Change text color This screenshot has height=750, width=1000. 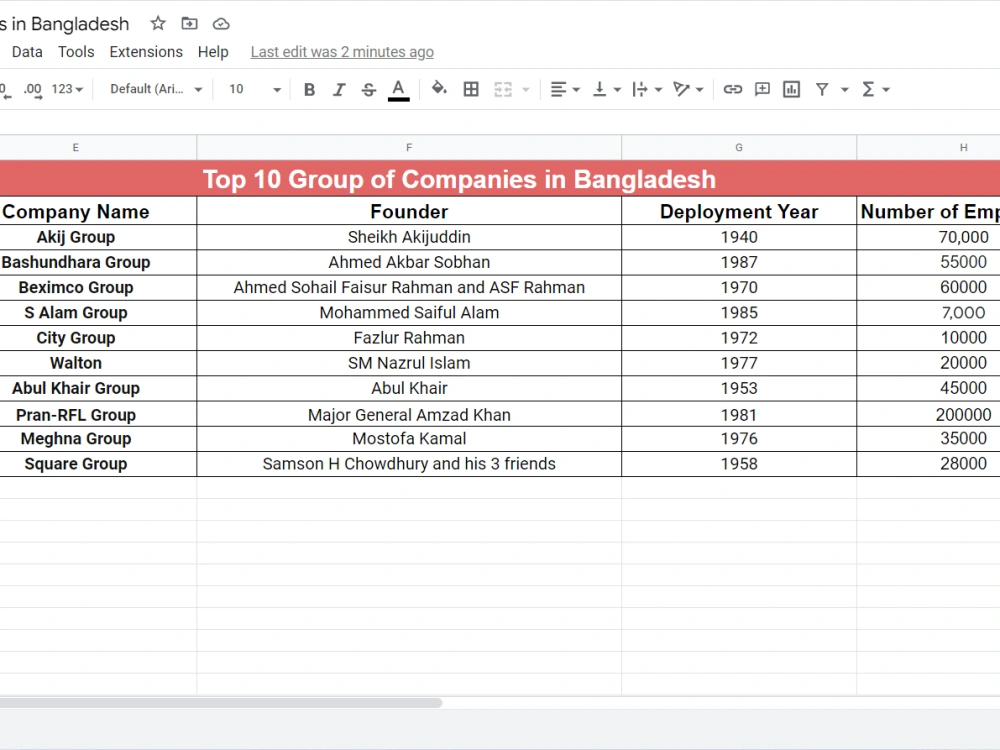399,89
